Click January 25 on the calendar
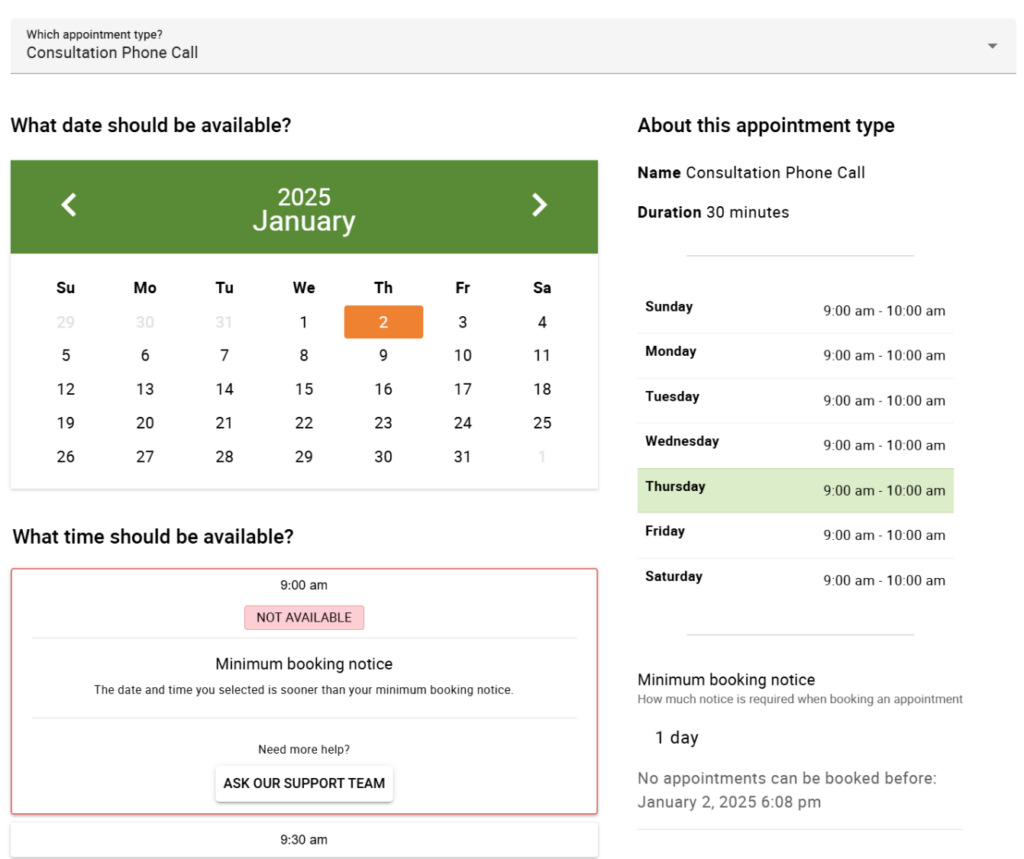 tap(542, 423)
